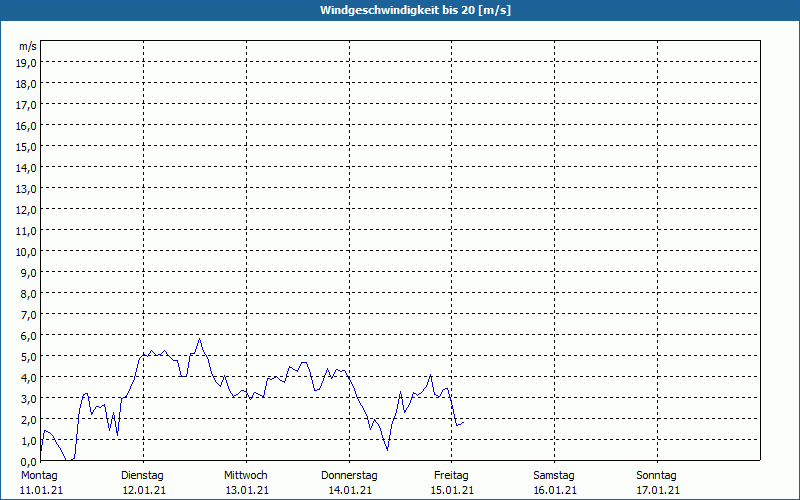Click the date 12.01.21
Image resolution: width=800 pixels, height=500 pixels.
144,491
